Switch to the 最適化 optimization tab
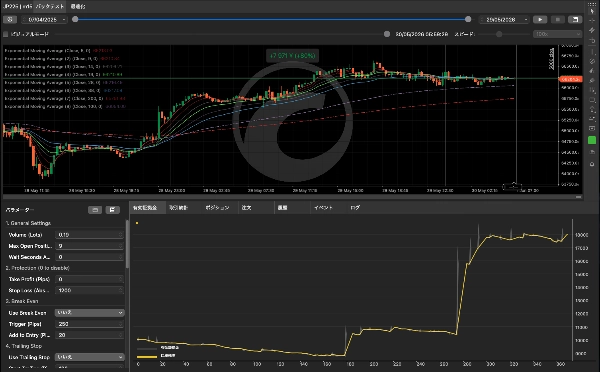Viewport: 600px width, 372px height. pos(78,7)
